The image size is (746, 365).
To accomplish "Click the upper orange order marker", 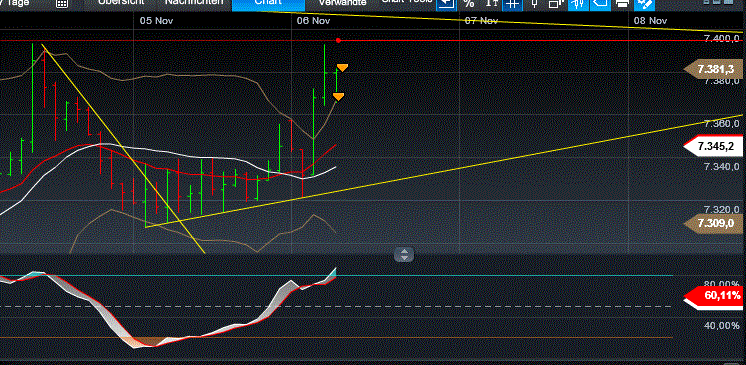I will [x=342, y=68].
